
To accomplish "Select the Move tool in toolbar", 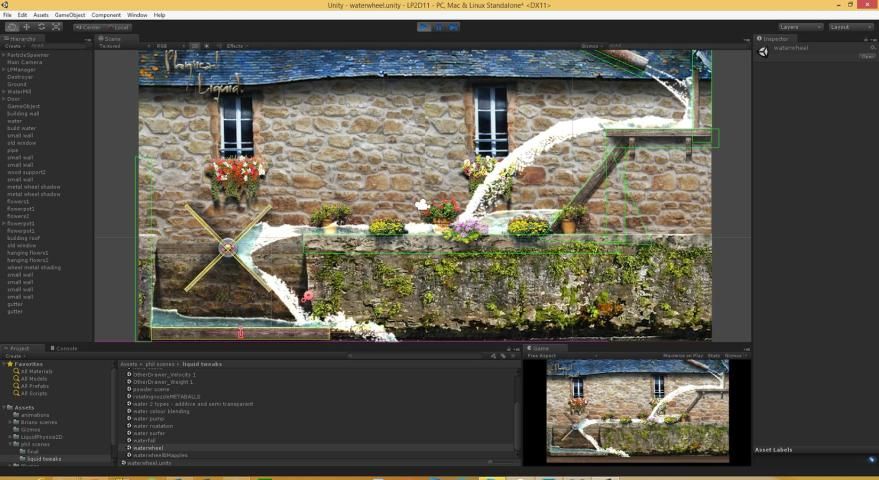I will coord(27,27).
